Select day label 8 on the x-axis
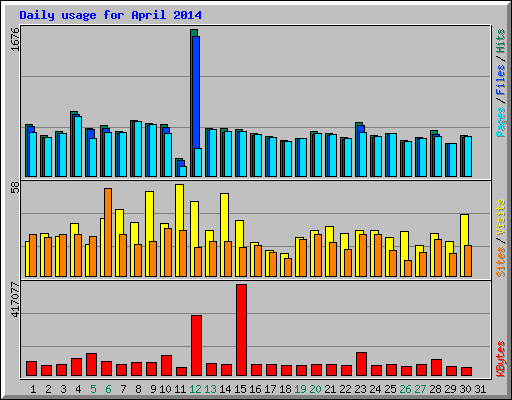Screen dimensions: 512x400 coord(138,389)
